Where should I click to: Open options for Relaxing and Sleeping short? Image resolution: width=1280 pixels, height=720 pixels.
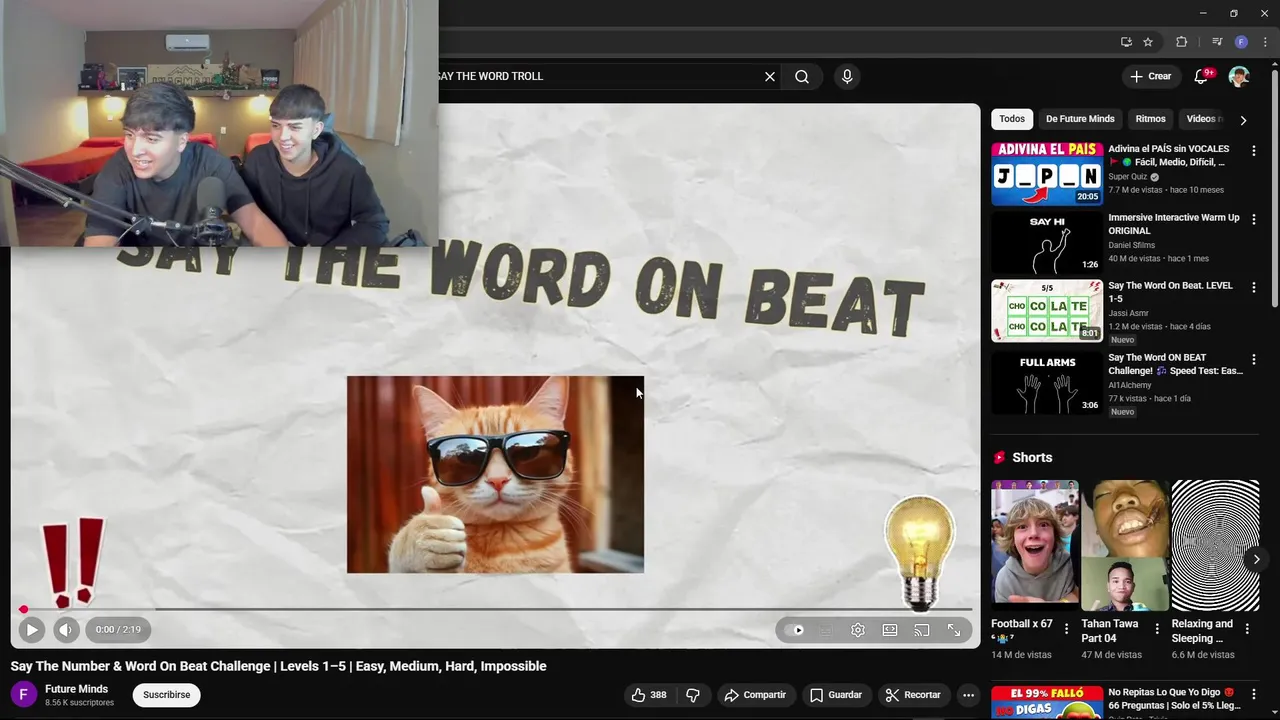tap(1247, 629)
